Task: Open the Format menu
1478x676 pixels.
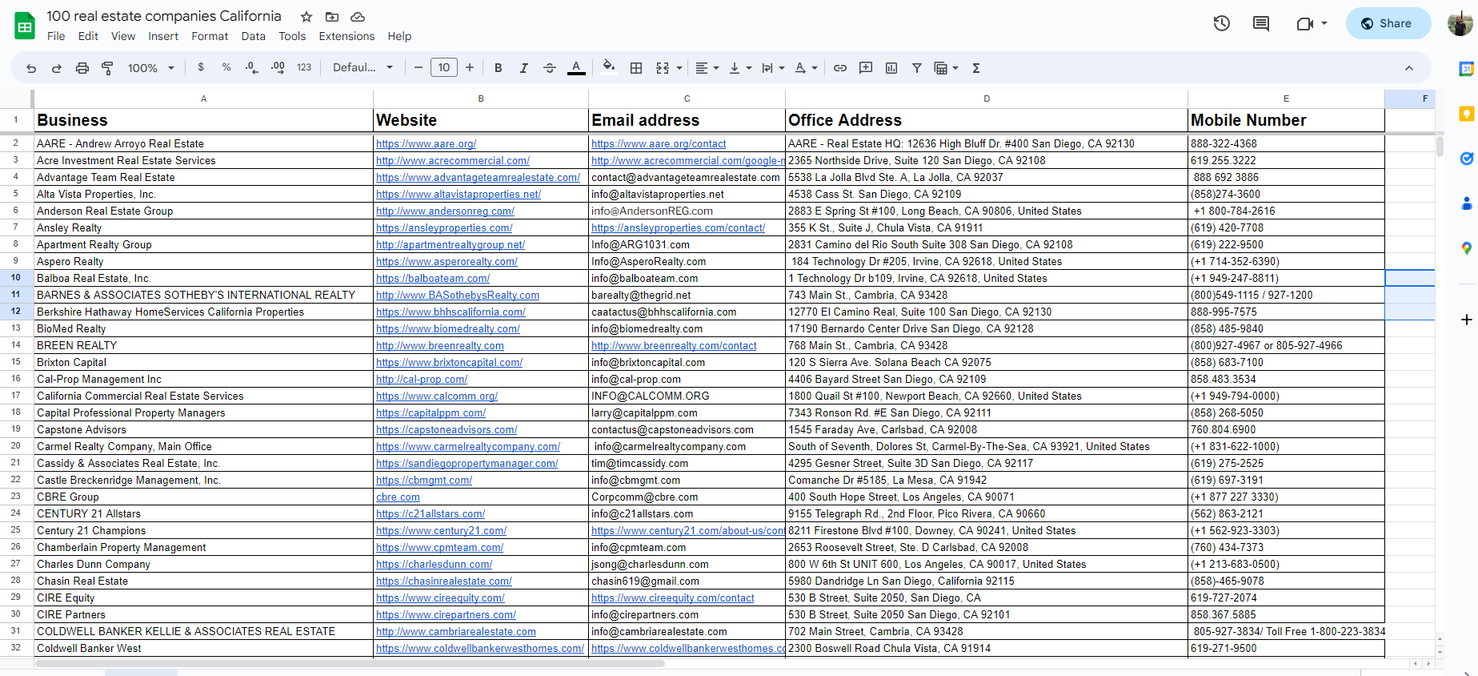Action: (x=210, y=36)
